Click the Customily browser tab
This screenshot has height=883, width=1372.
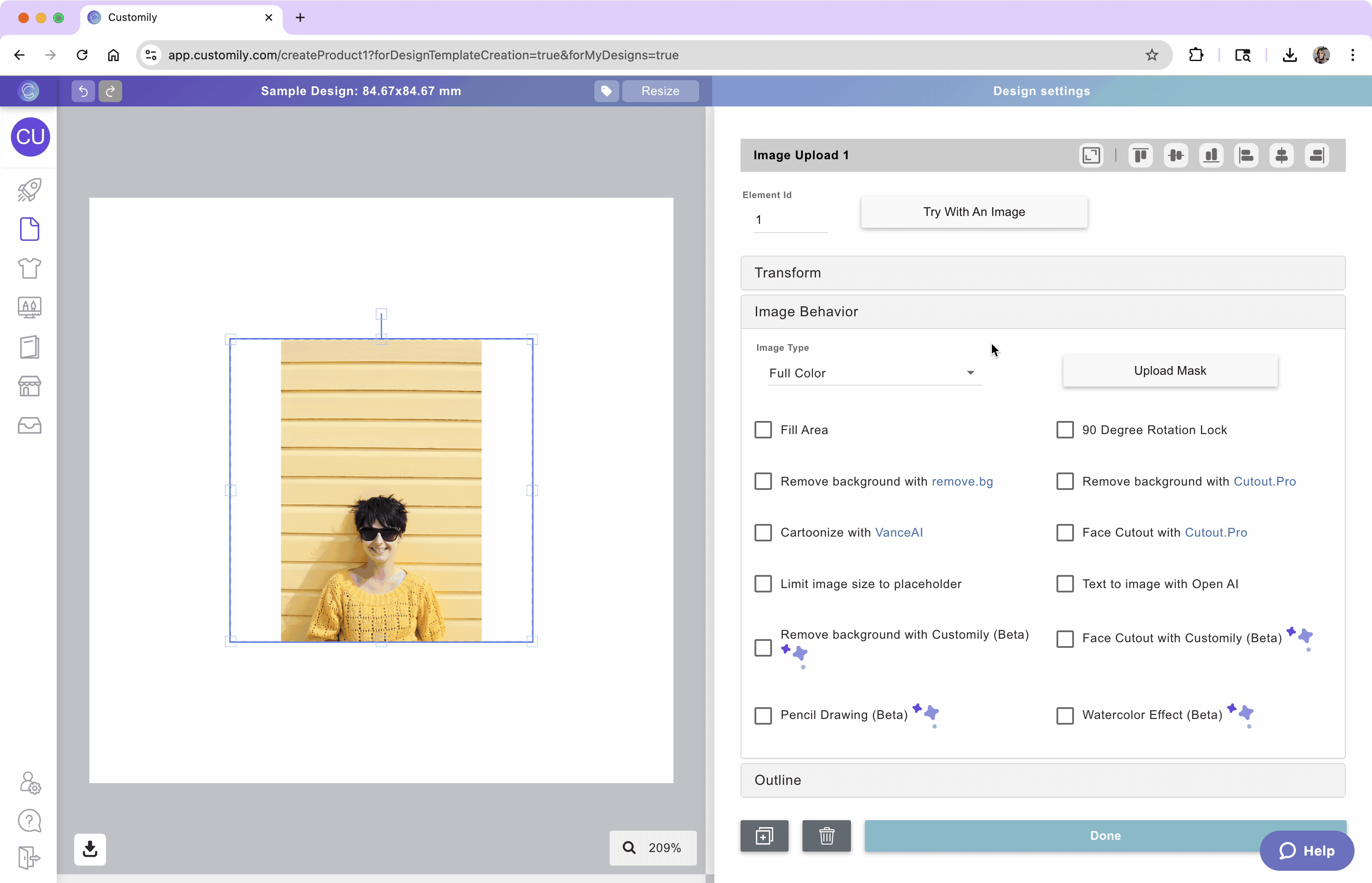(172, 18)
